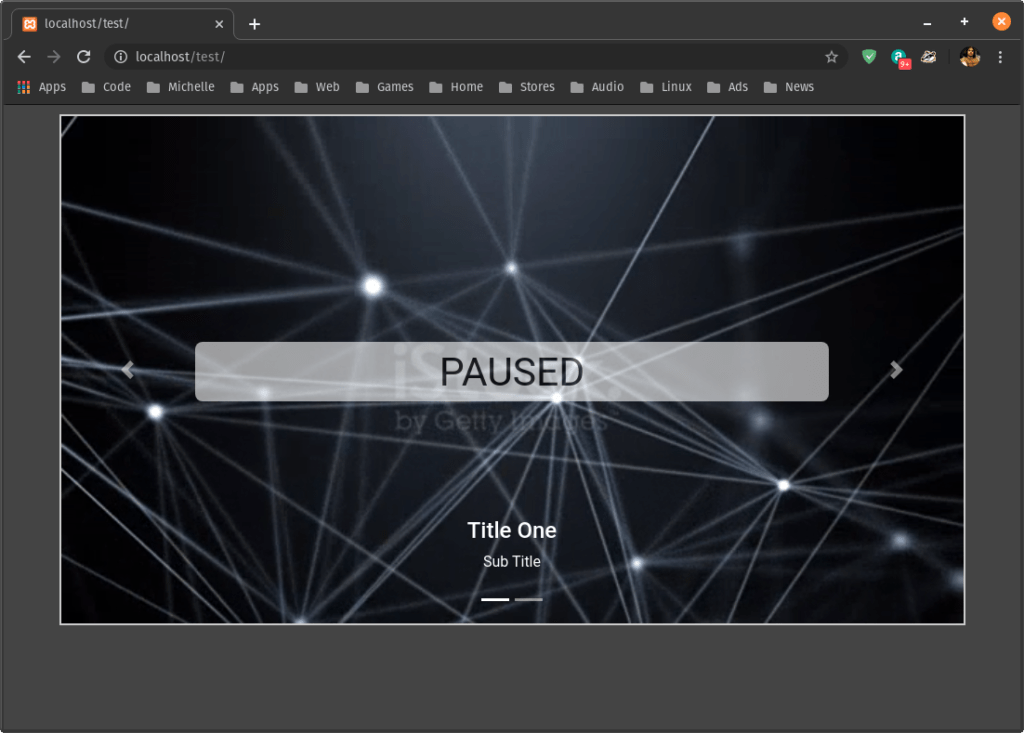The width and height of the screenshot is (1024, 733).
Task: Advance to the next carousel slide
Action: coord(896,370)
